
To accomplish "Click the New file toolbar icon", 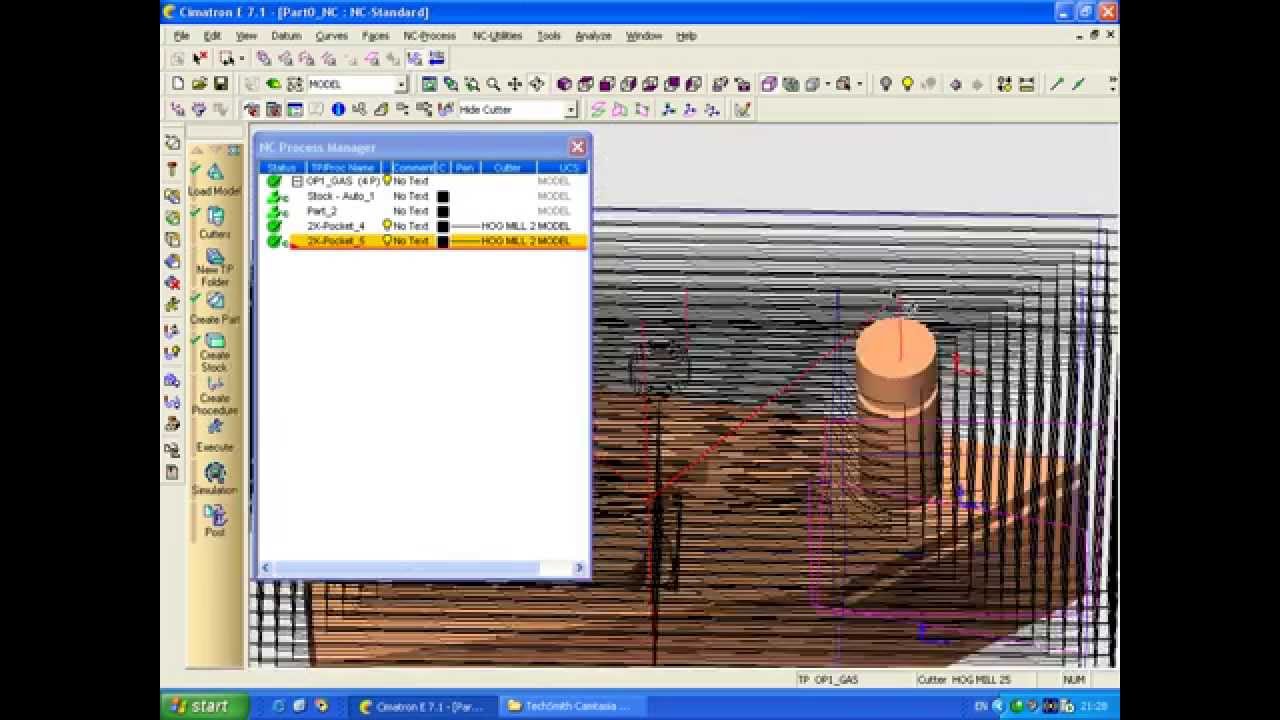I will pos(178,84).
